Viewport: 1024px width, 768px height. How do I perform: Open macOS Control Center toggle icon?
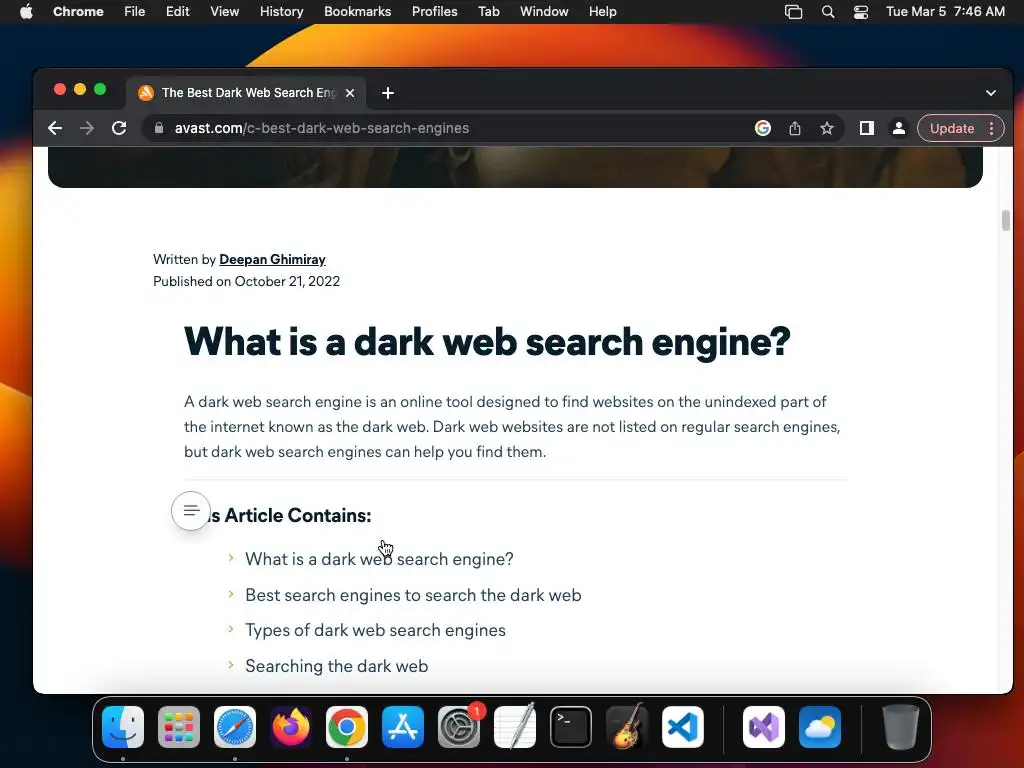[x=861, y=12]
